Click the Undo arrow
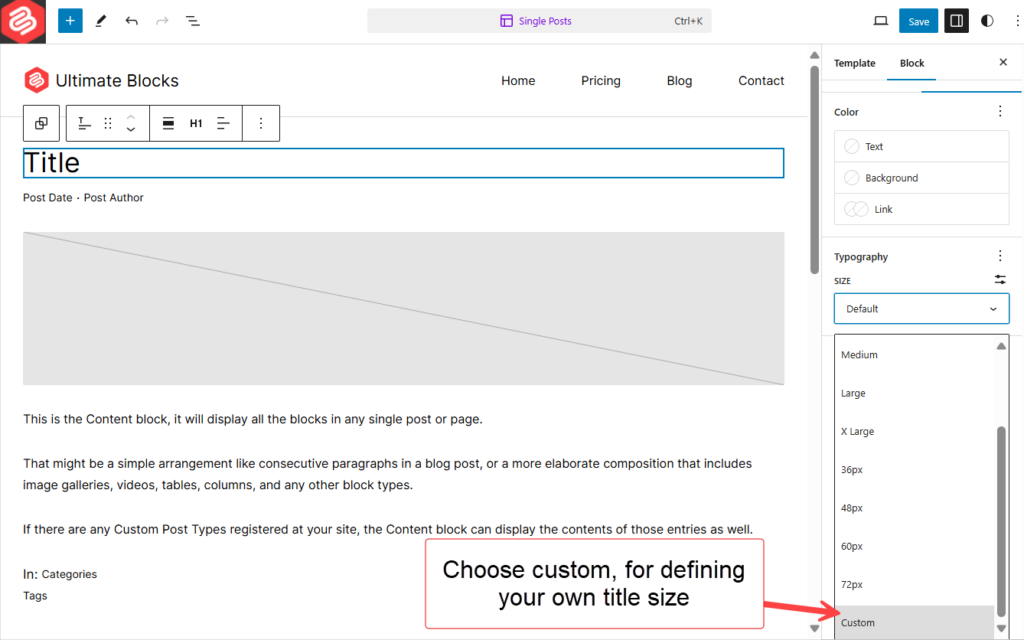Screen dimensions: 1024x640 [131, 20]
